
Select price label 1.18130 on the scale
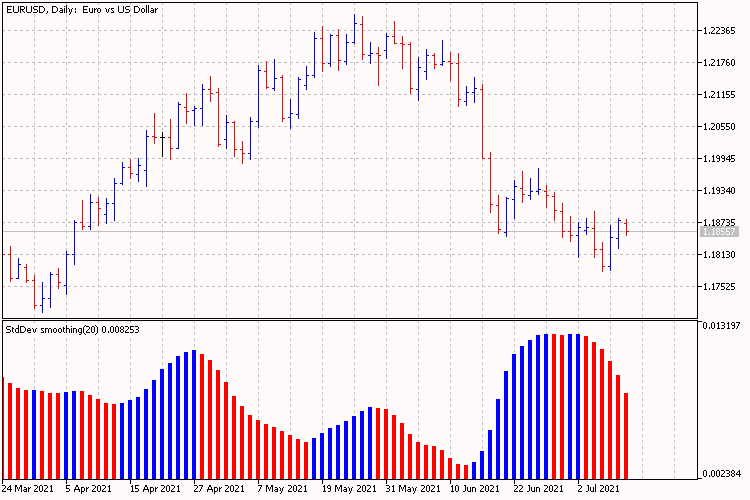(x=719, y=255)
